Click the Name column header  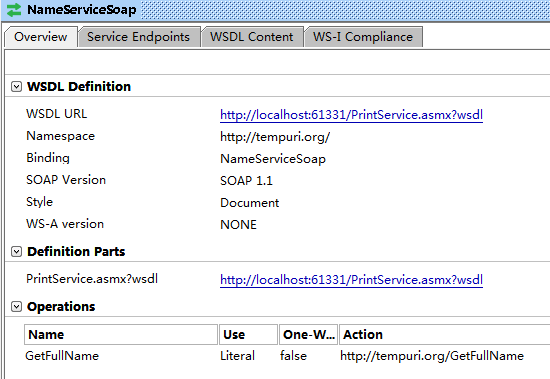coord(121,334)
